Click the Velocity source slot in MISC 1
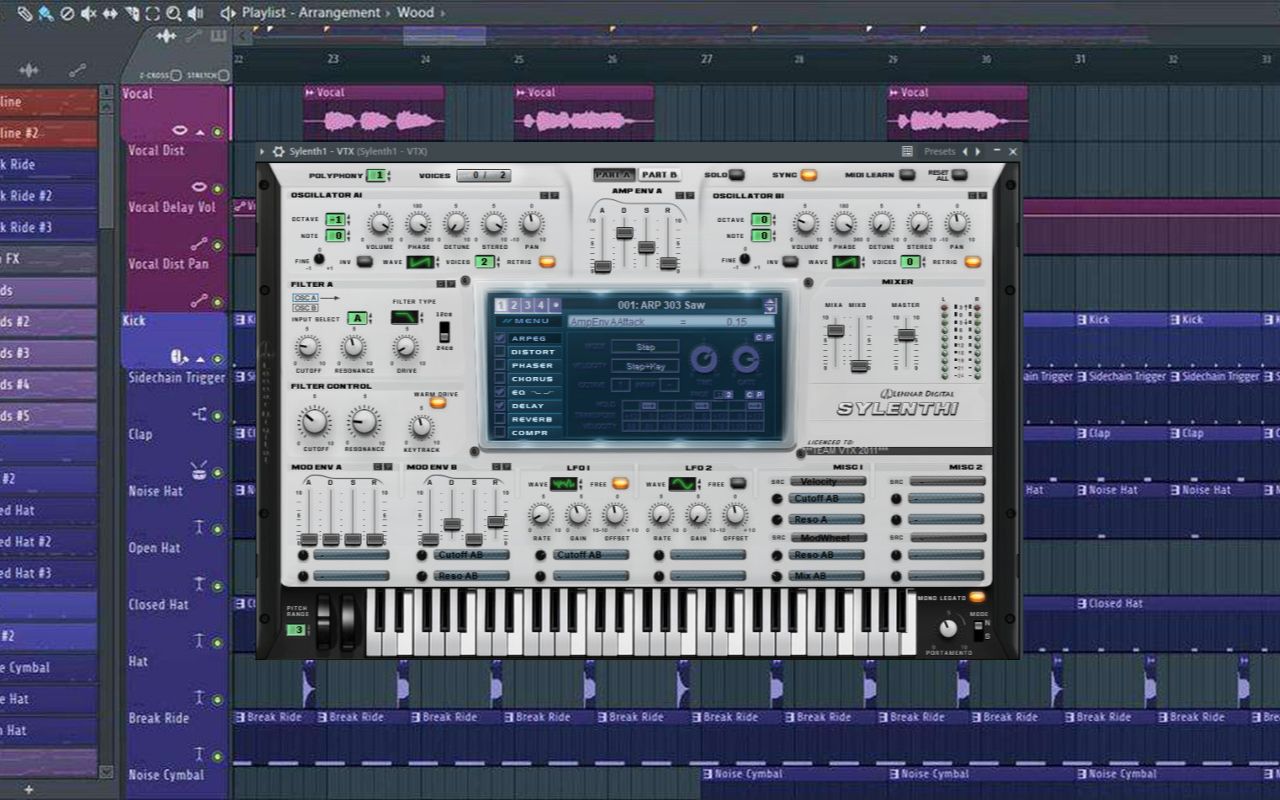The width and height of the screenshot is (1280, 800). click(x=826, y=482)
